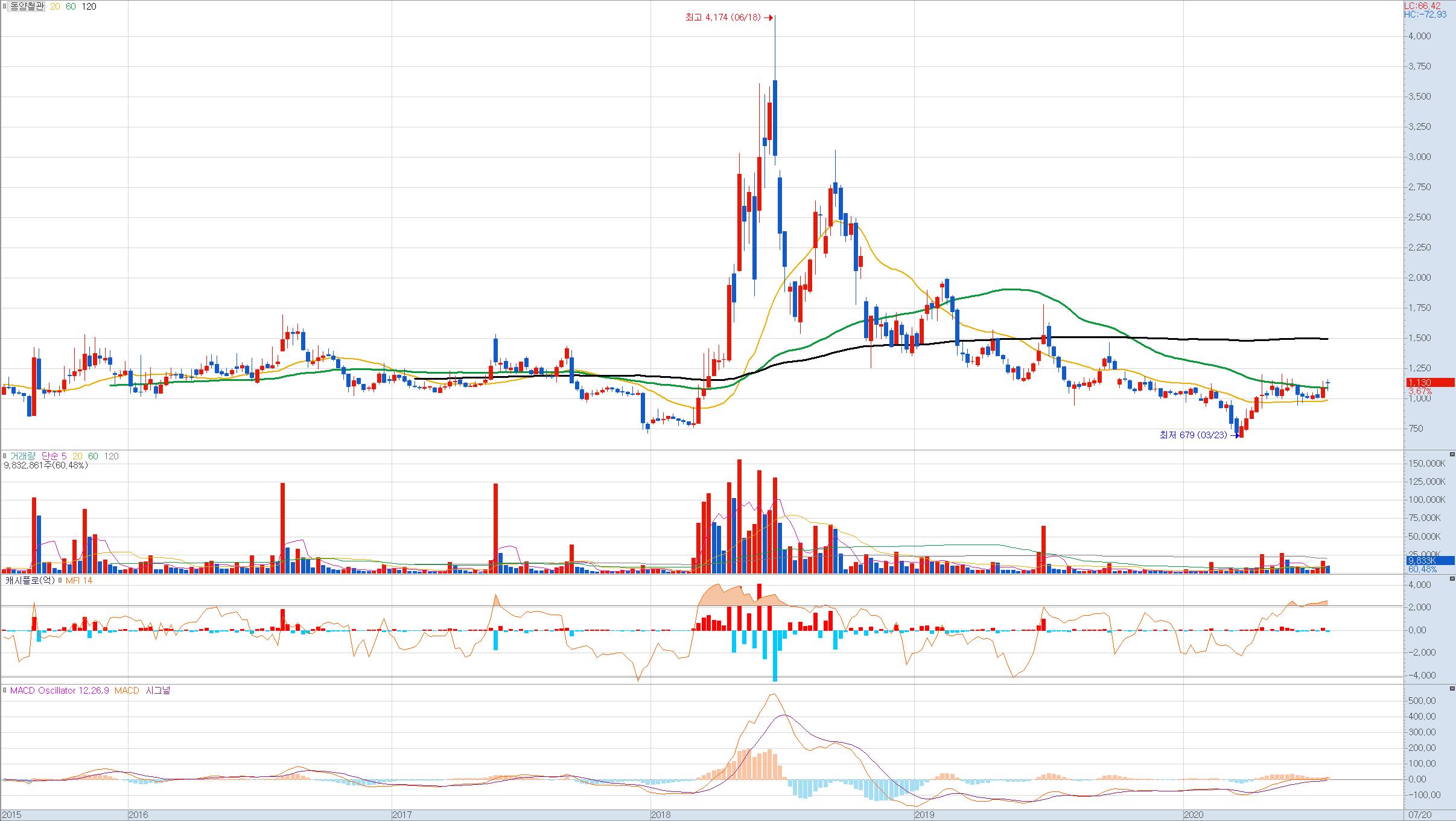Toggle the square marker beside 거래량
Viewport: 1456px width, 821px height.
coord(5,456)
